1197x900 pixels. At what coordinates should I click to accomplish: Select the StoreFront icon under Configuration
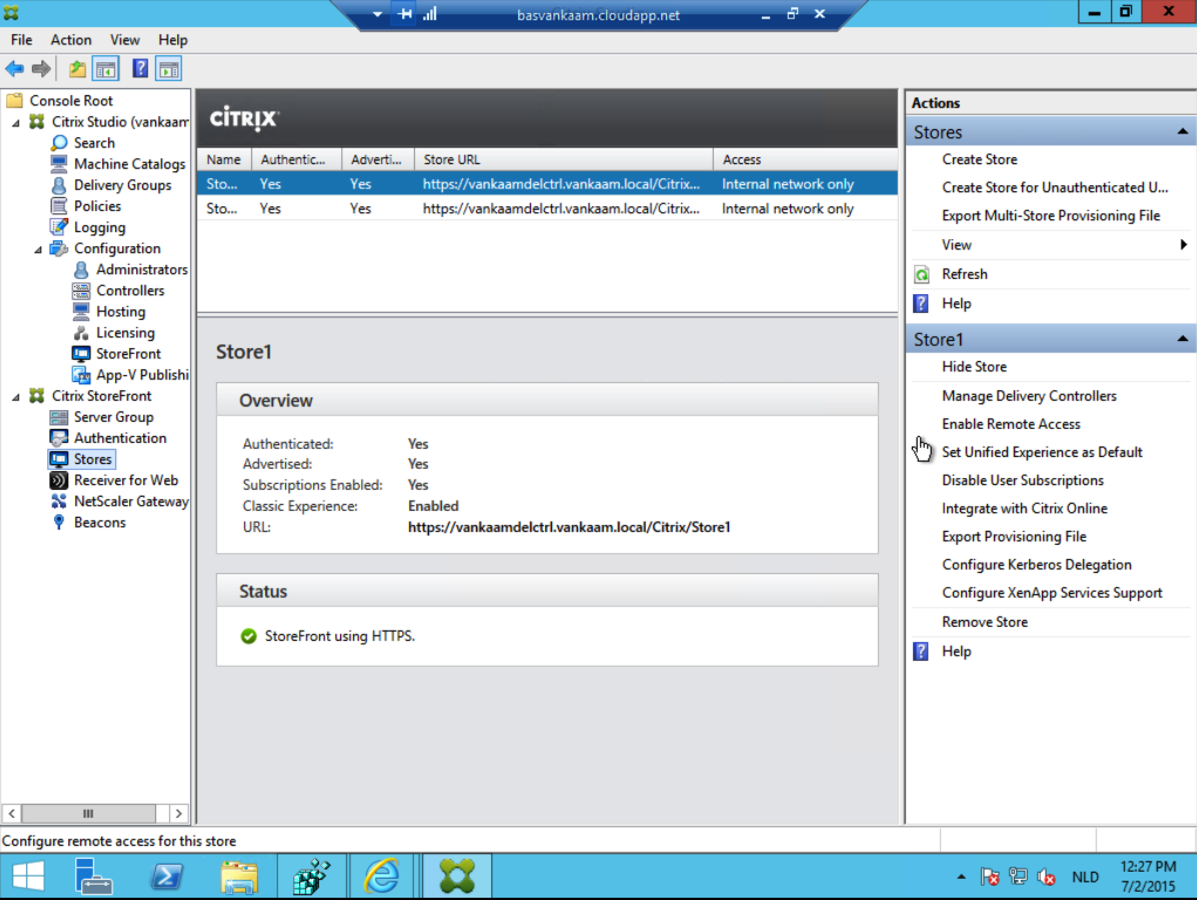tap(81, 353)
